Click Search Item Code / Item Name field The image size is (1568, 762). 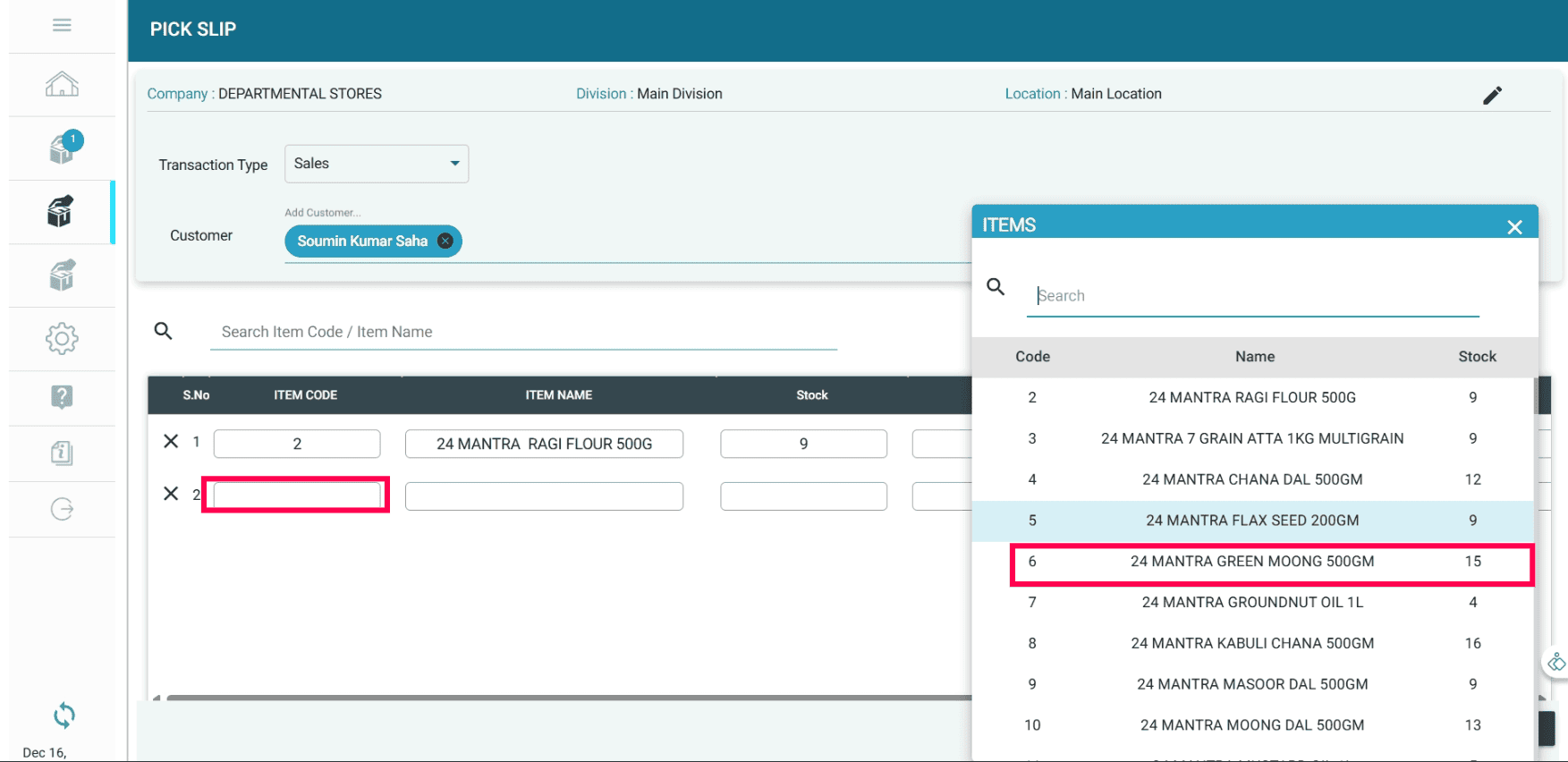tap(523, 332)
